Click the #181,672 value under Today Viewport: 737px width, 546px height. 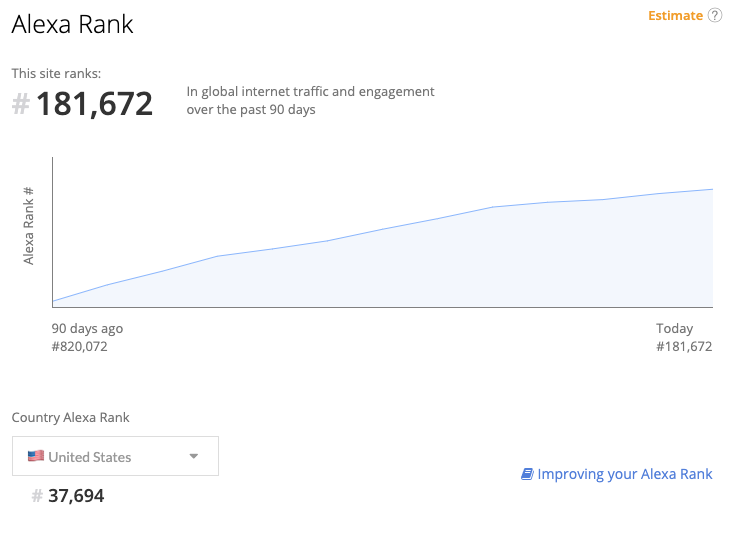coord(684,347)
